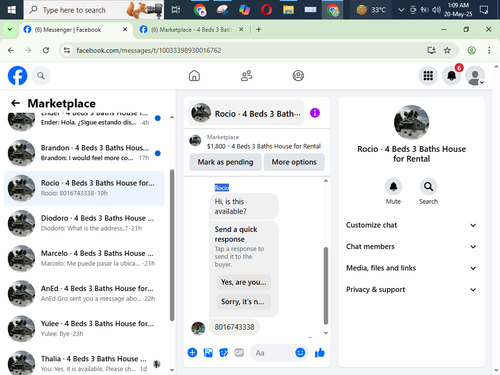Open Yulee's conversation
This screenshot has height=375, width=500.
pyautogui.click(x=84, y=329)
